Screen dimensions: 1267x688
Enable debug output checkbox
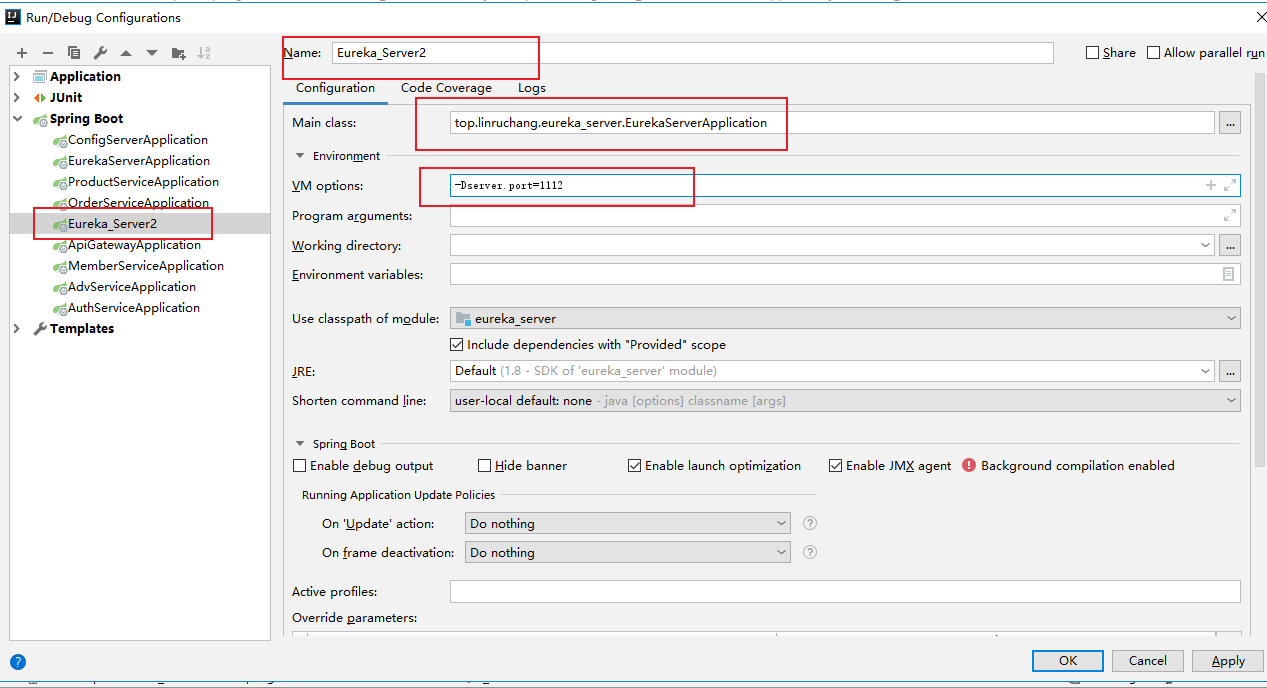tap(299, 465)
